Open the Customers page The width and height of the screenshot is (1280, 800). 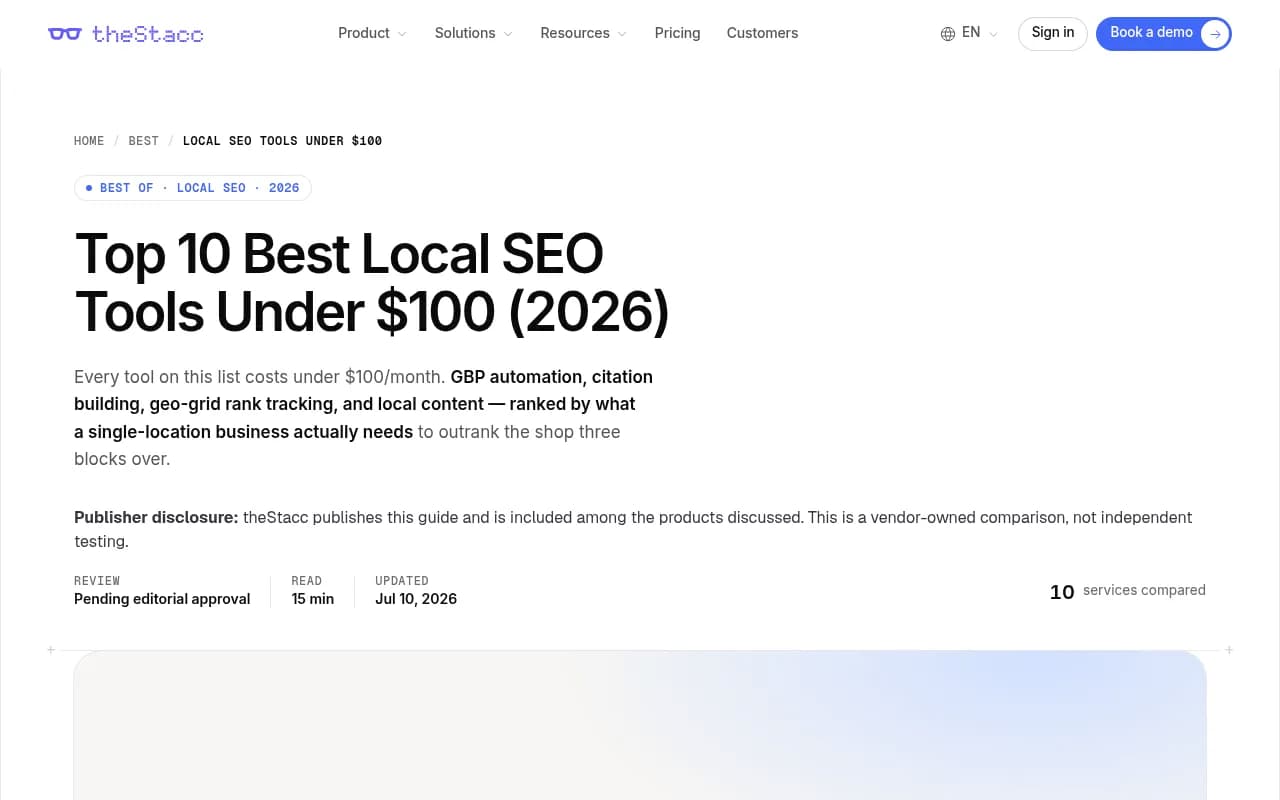pos(762,33)
